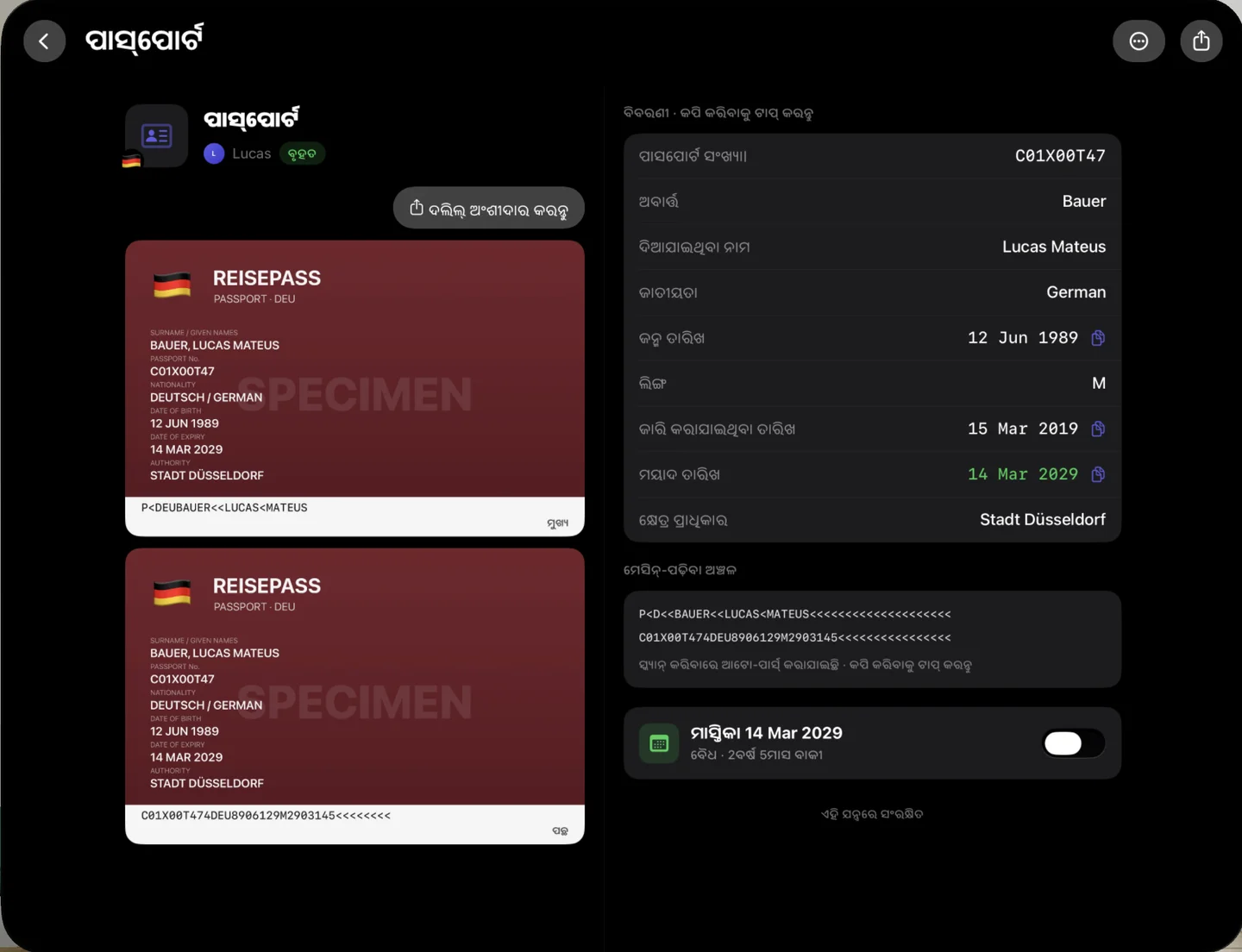Copy the MRZ line P<D<<BAUER<<LUCAS<MATEUS

[794, 614]
